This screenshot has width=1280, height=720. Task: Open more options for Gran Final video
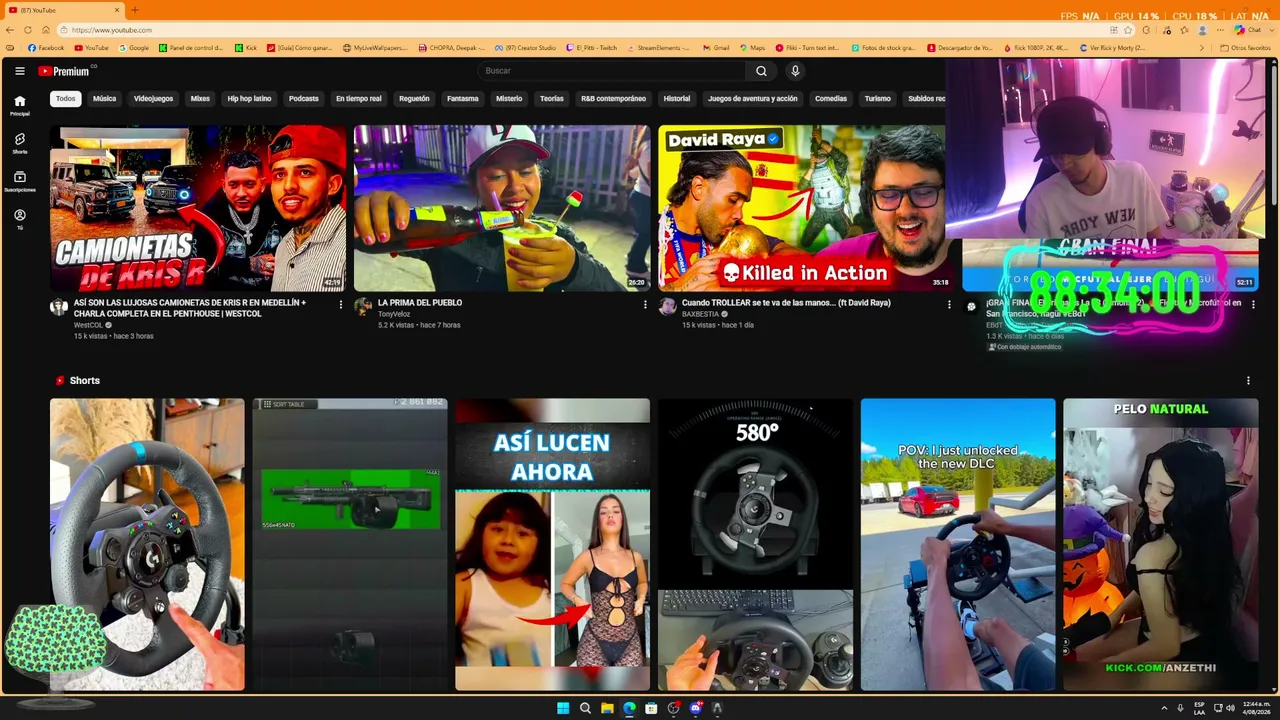click(1253, 305)
